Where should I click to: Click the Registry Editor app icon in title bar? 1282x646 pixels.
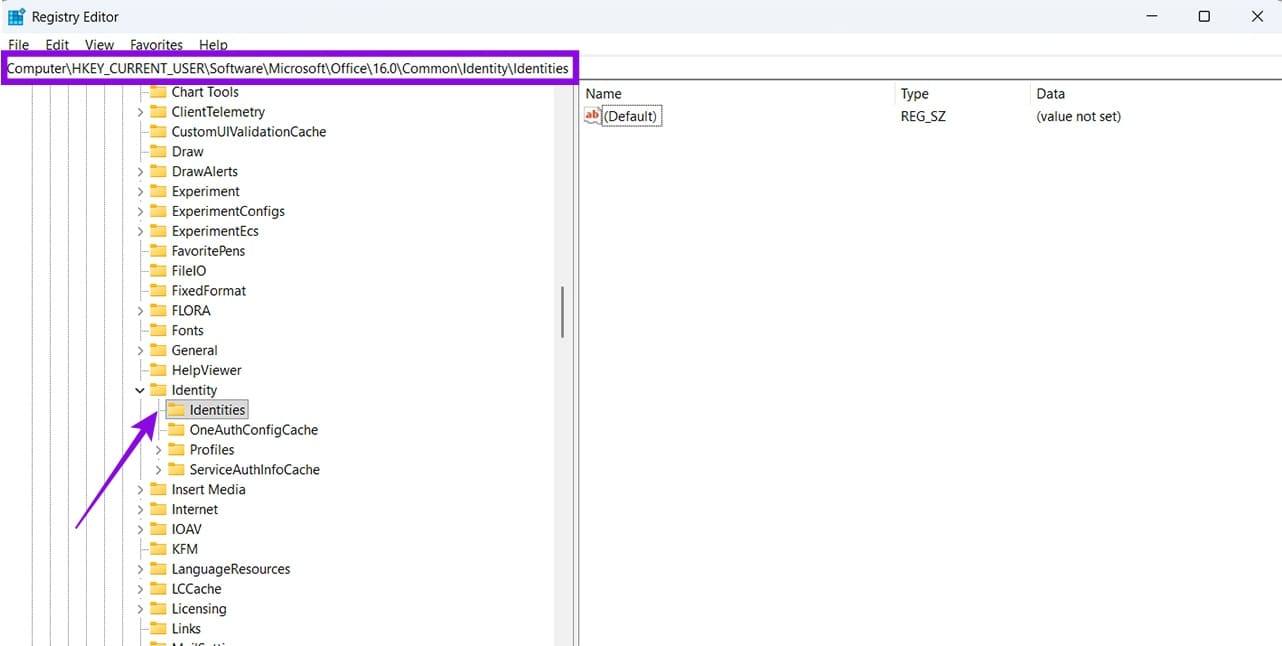tap(16, 16)
